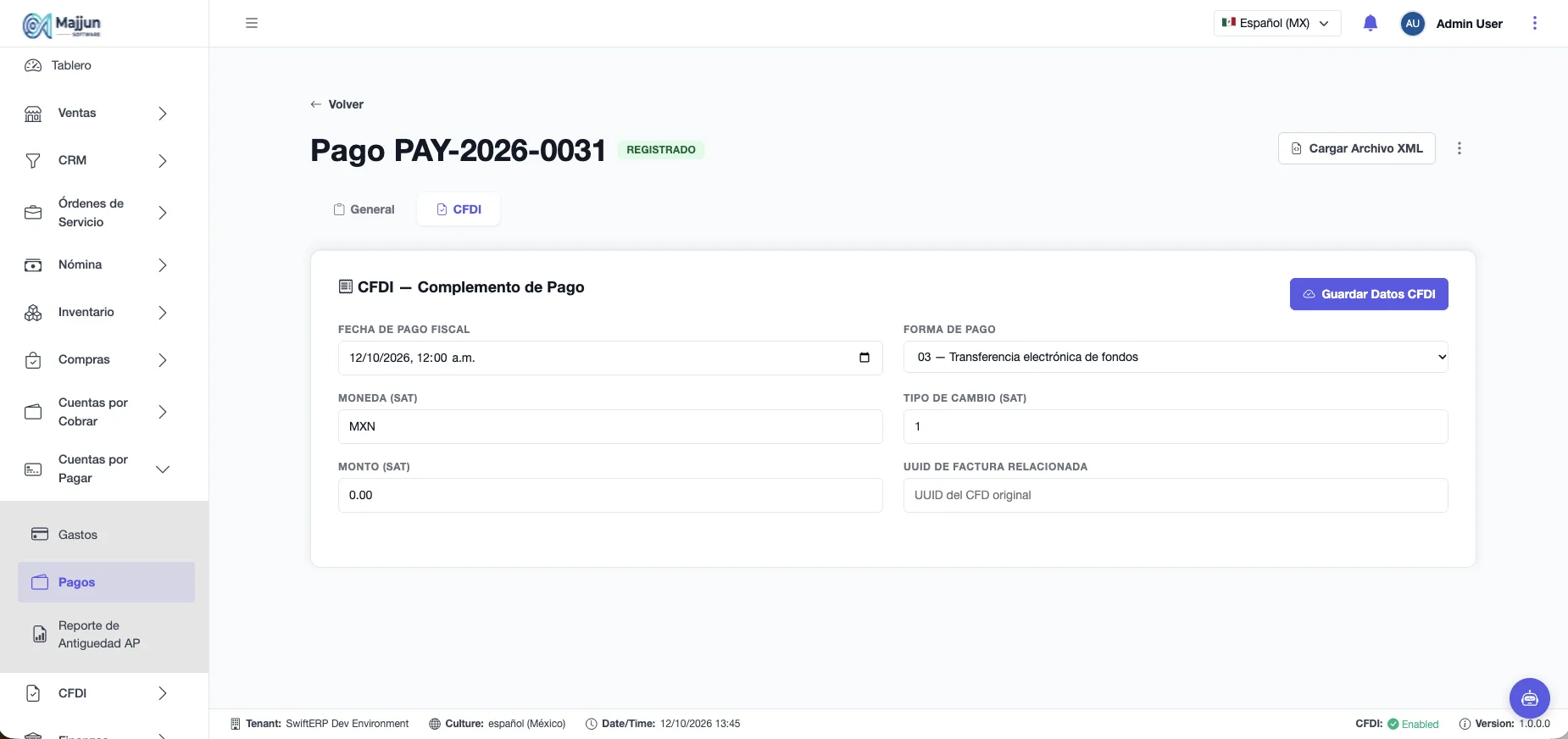Click the Inventario boxes icon
Image resolution: width=1568 pixels, height=739 pixels.
click(33, 313)
